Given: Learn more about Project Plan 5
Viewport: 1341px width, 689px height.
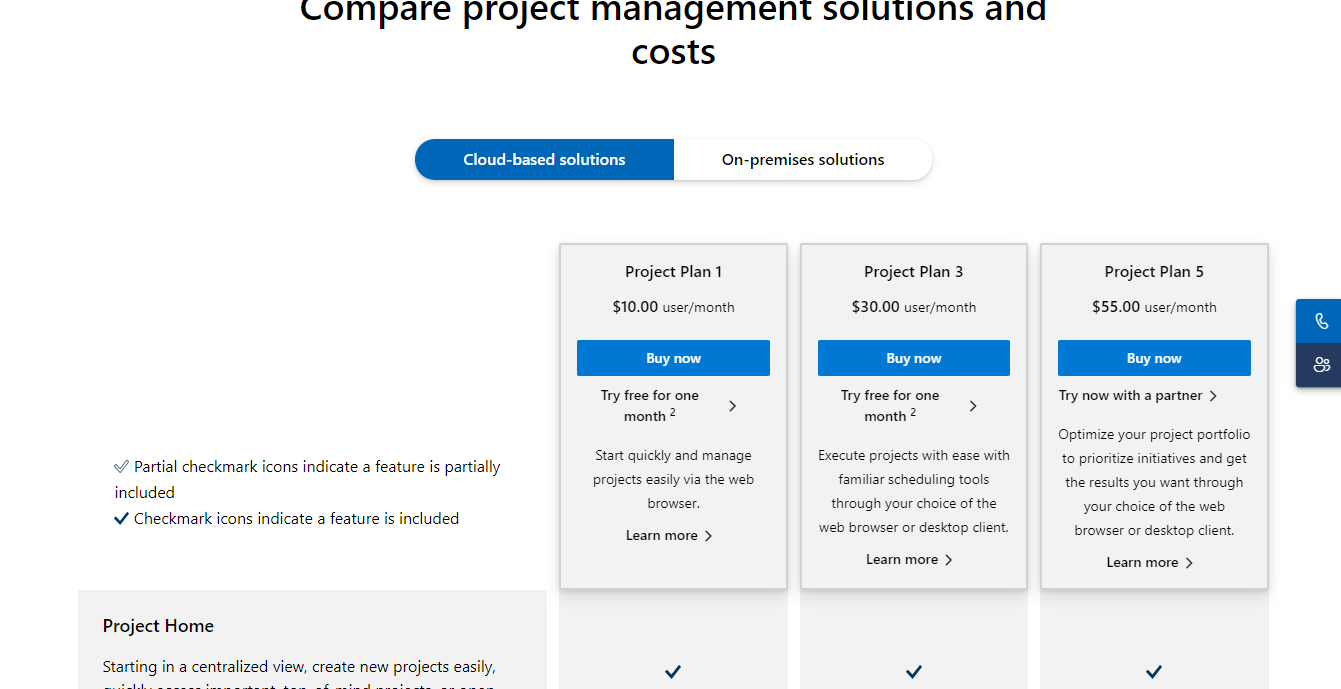Looking at the screenshot, I should point(1149,563).
